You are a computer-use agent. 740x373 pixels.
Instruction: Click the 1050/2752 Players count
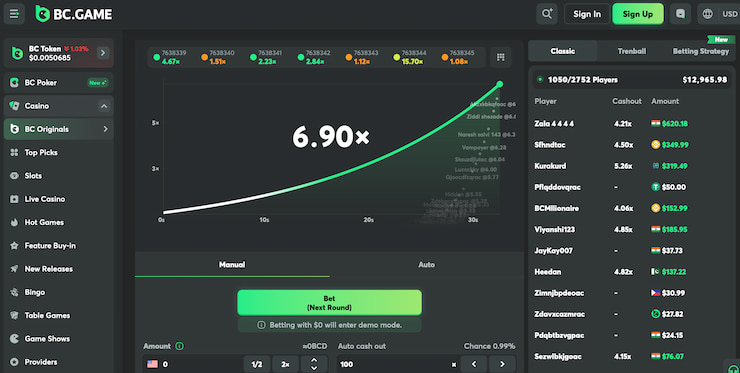(x=582, y=80)
